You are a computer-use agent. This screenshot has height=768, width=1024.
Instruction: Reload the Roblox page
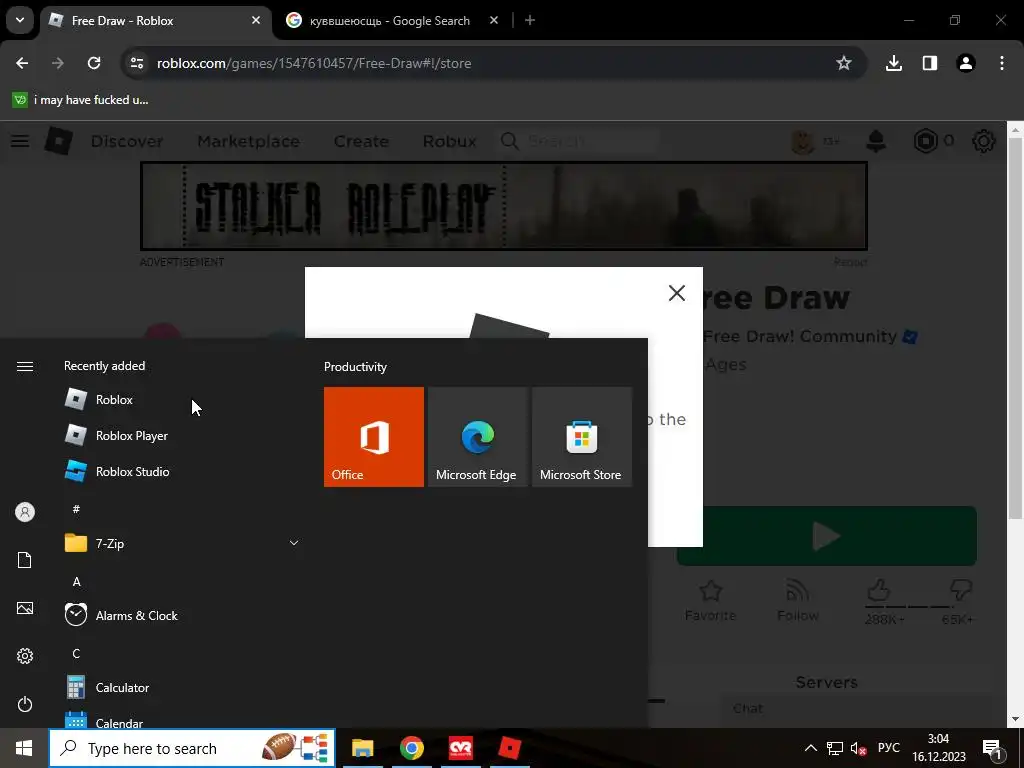click(x=94, y=63)
